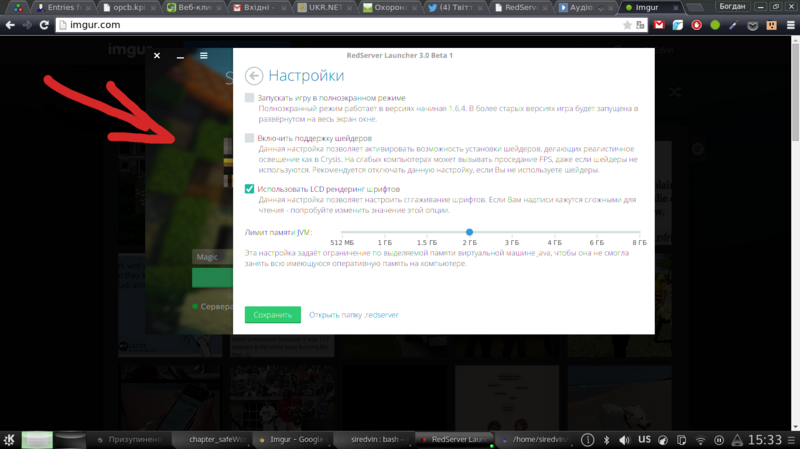Click the browser vertical scrollbar

click(795, 92)
